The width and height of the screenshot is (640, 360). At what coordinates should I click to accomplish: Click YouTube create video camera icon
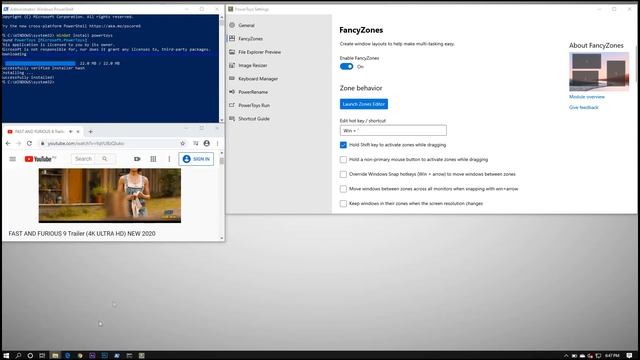137,159
